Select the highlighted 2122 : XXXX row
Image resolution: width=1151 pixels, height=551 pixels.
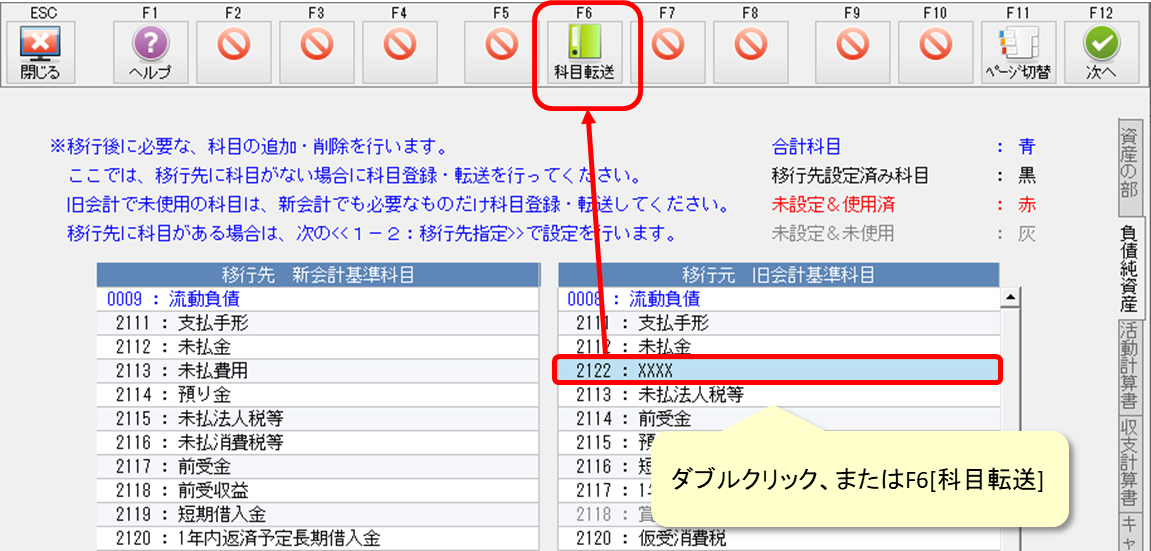tap(776, 370)
